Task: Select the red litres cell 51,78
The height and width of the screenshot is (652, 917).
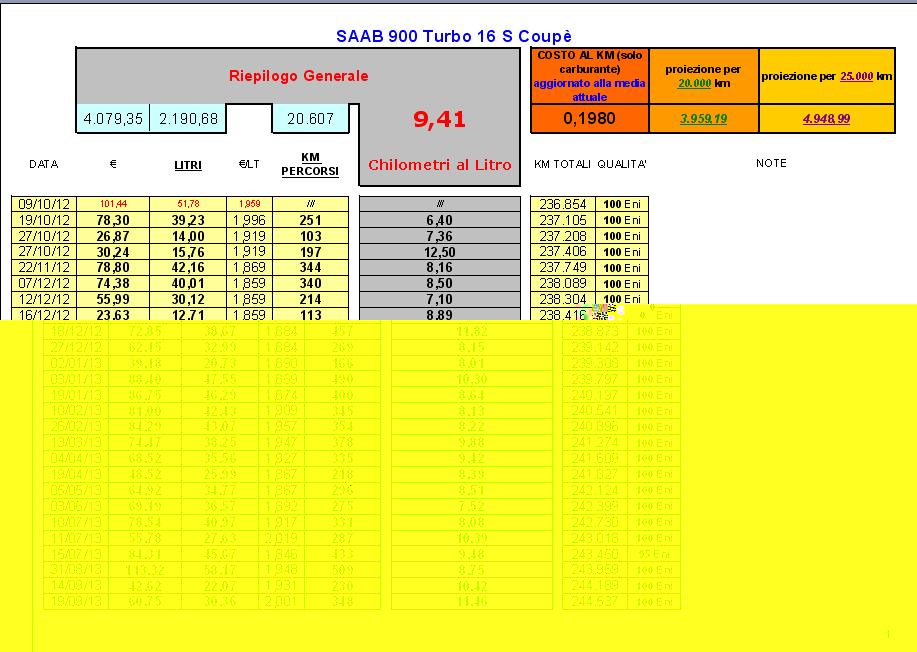Action: pos(188,204)
